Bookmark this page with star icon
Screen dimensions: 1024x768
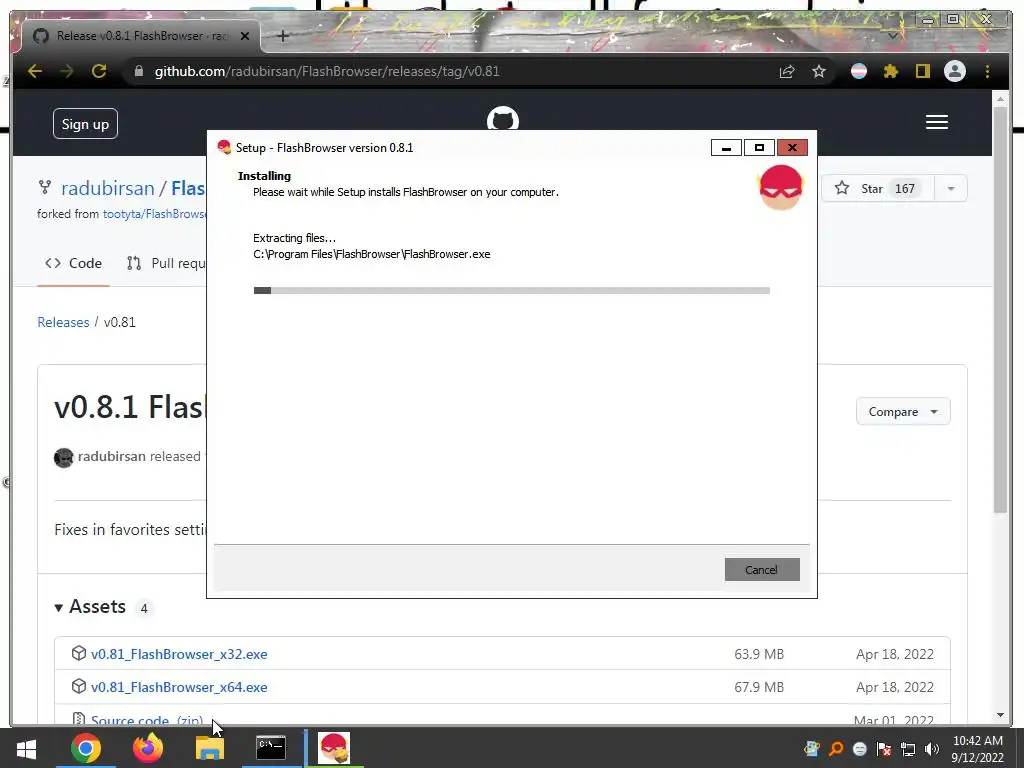click(819, 71)
